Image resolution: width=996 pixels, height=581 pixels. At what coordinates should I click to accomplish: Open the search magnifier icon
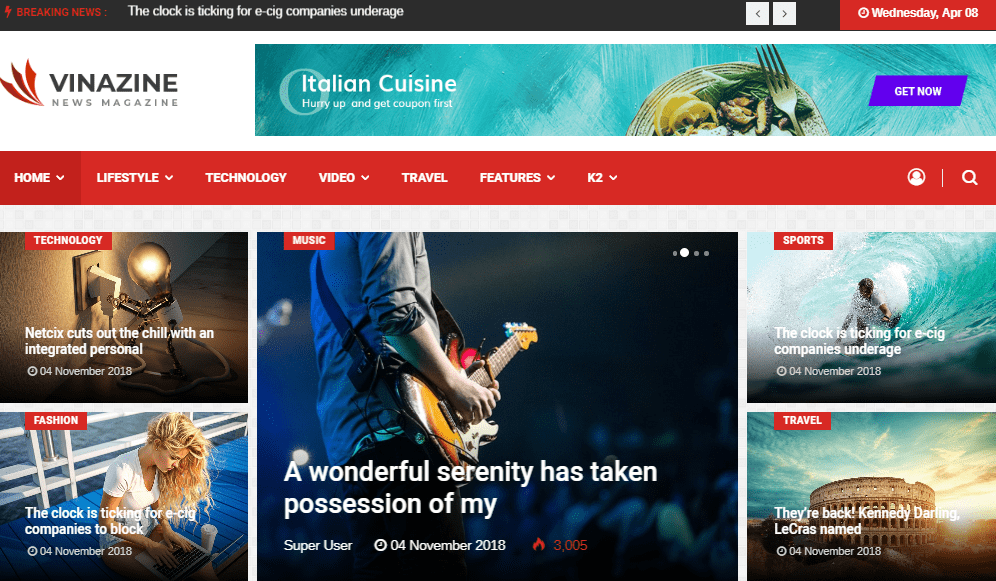click(x=969, y=177)
